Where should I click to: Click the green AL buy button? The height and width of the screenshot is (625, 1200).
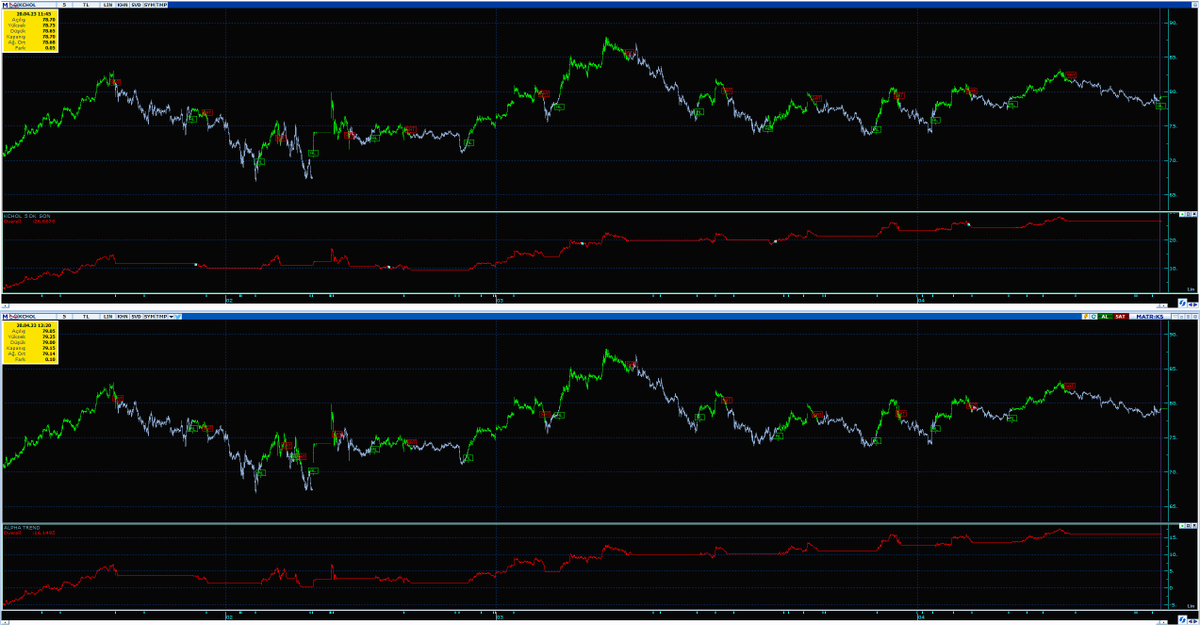(x=1104, y=318)
